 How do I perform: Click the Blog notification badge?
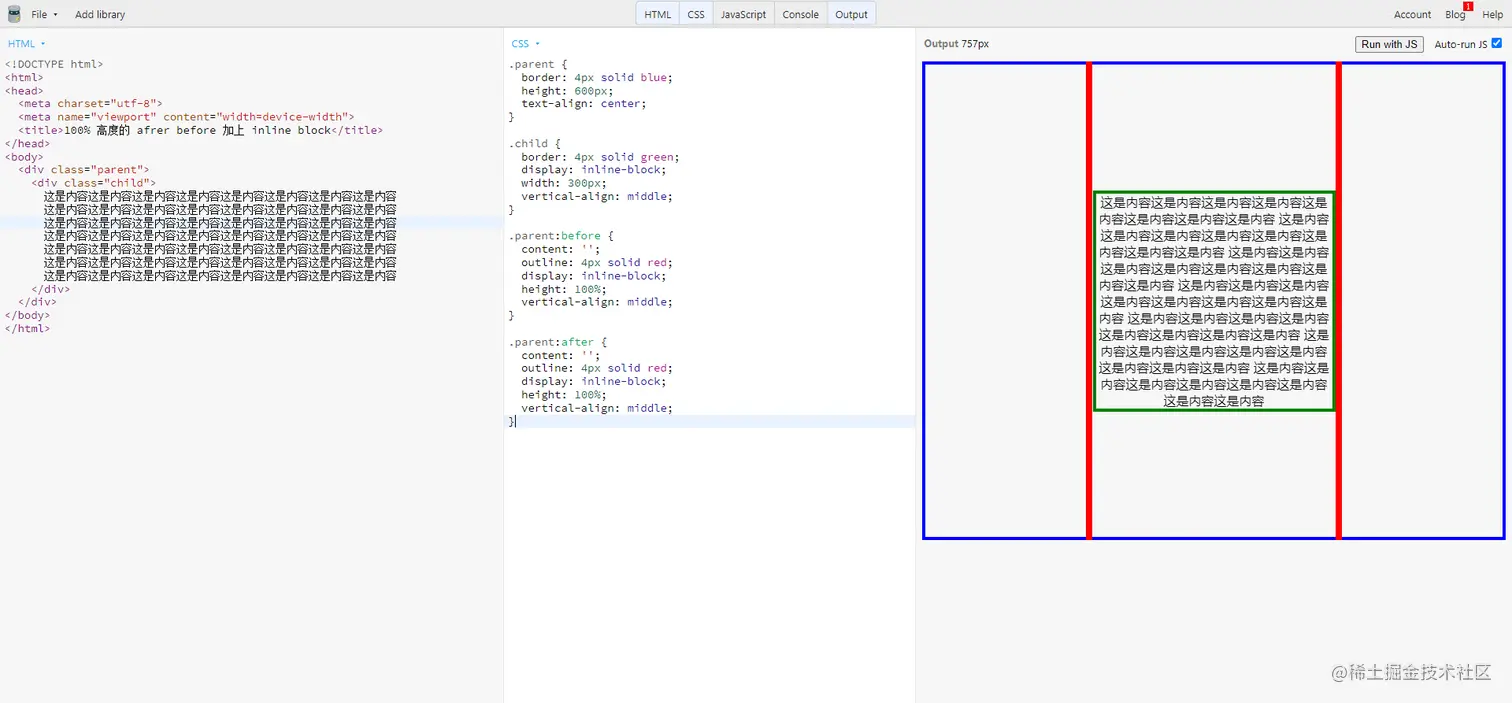coord(1468,6)
